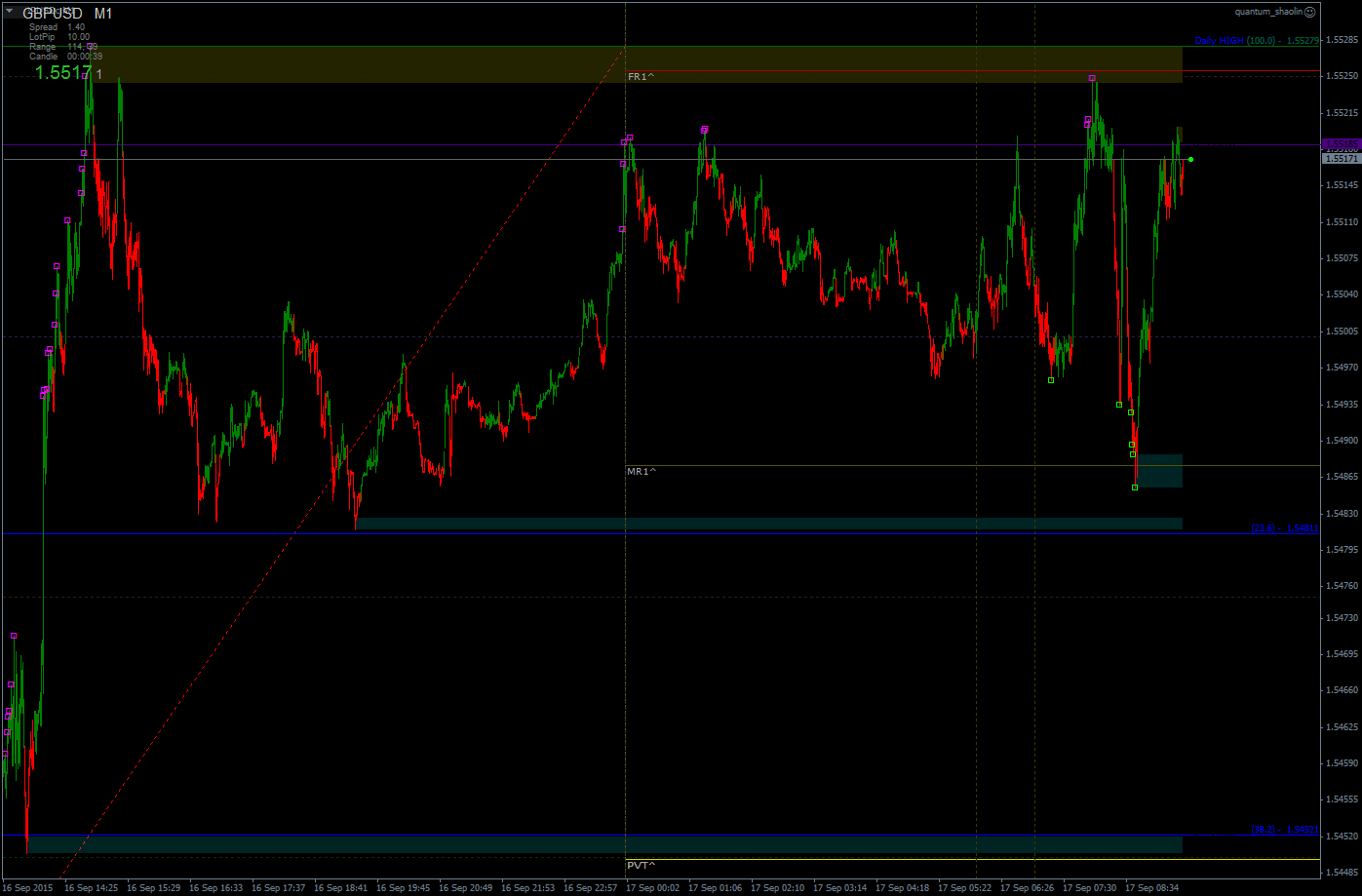This screenshot has height=896, width=1362.
Task: Click the 16 Sep 22:57 time axis label
Action: coord(591,888)
